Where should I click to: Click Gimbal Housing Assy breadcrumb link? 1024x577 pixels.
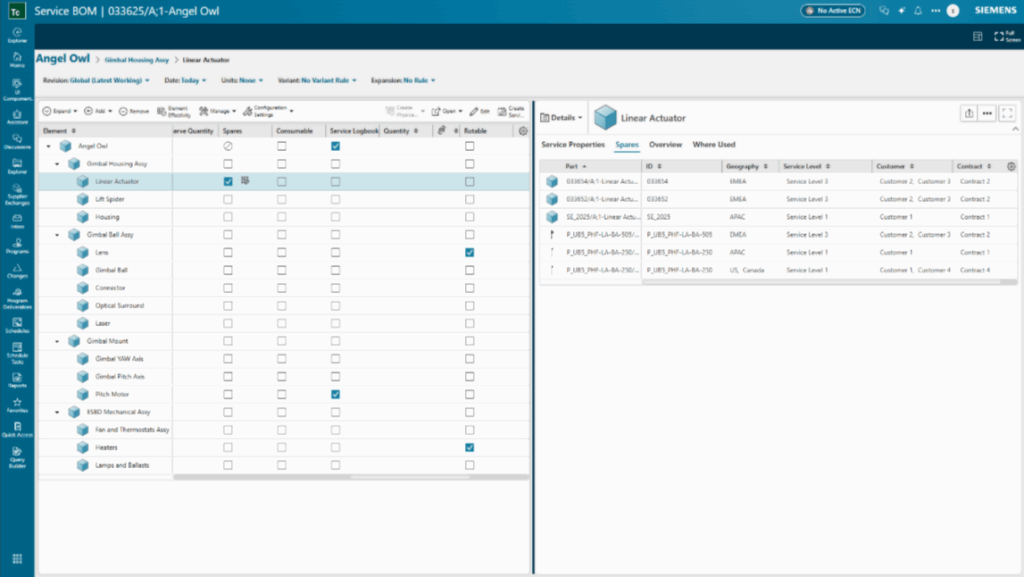[x=138, y=60]
